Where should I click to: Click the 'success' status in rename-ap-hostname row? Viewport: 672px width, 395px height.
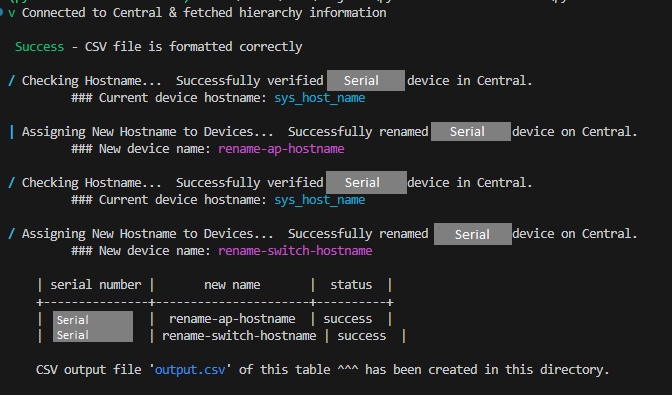coord(348,319)
